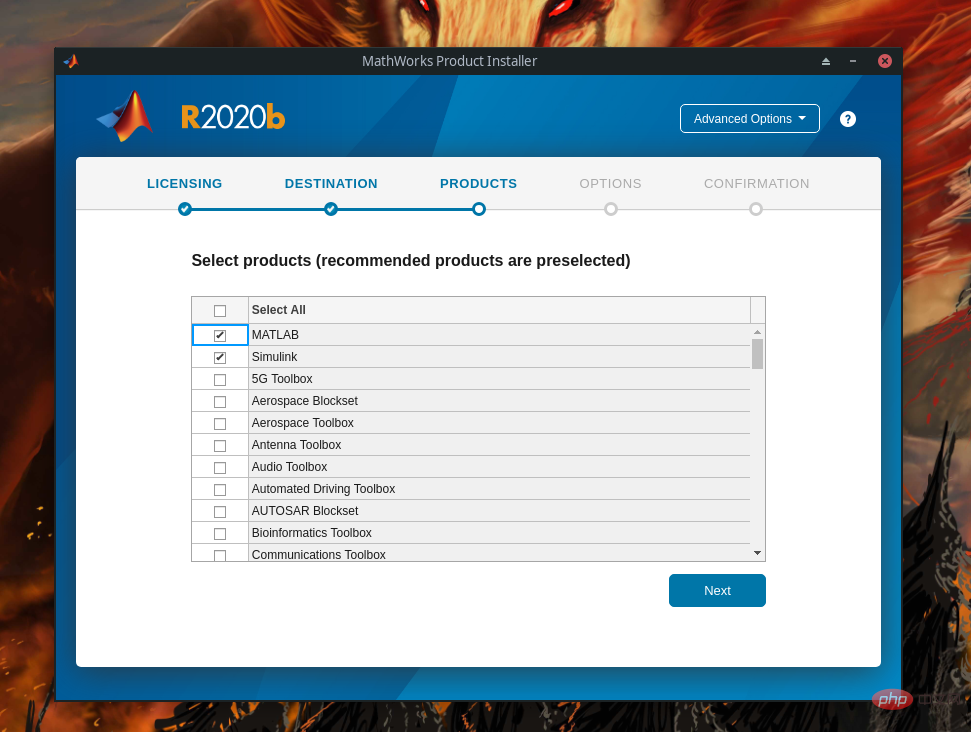Click the 5G Toolbox product name
Viewport: 971px width, 732px height.
[x=282, y=378]
